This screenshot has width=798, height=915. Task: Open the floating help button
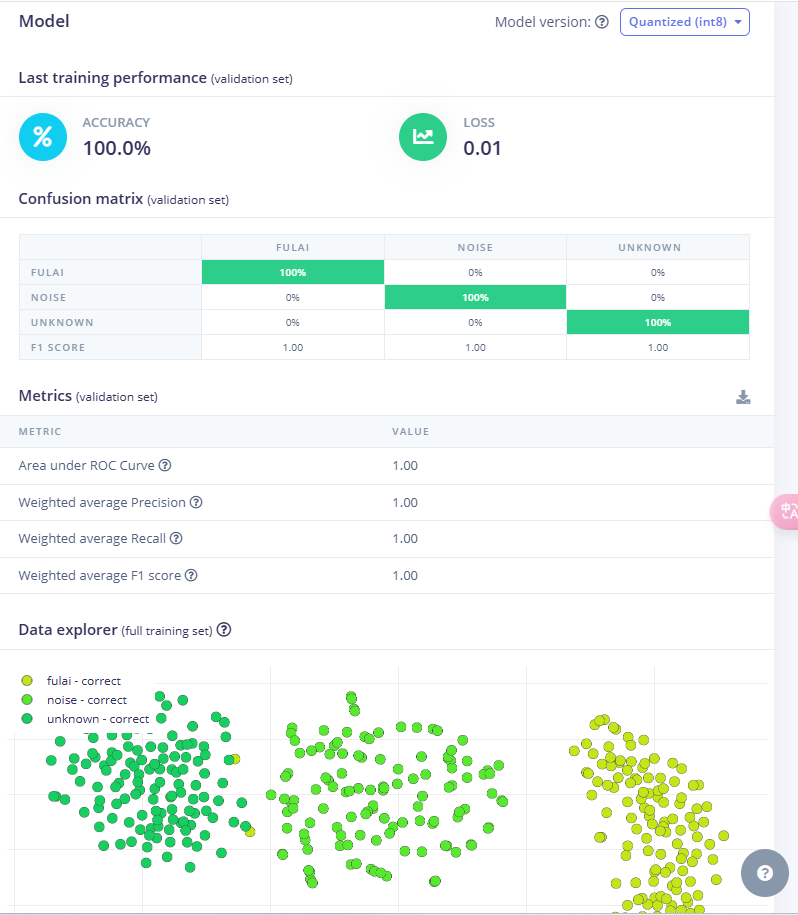point(765,873)
